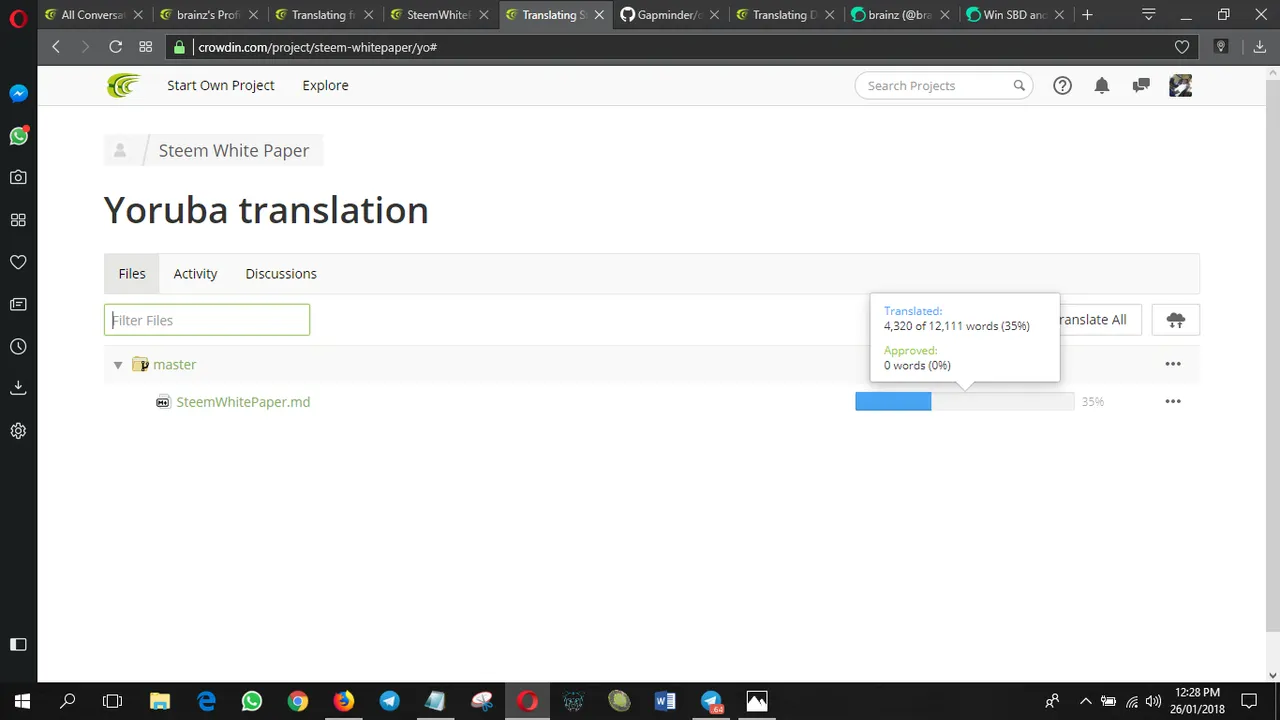This screenshot has height=720, width=1280.
Task: Switch to the SteemWhitePaper tab
Action: (441, 15)
